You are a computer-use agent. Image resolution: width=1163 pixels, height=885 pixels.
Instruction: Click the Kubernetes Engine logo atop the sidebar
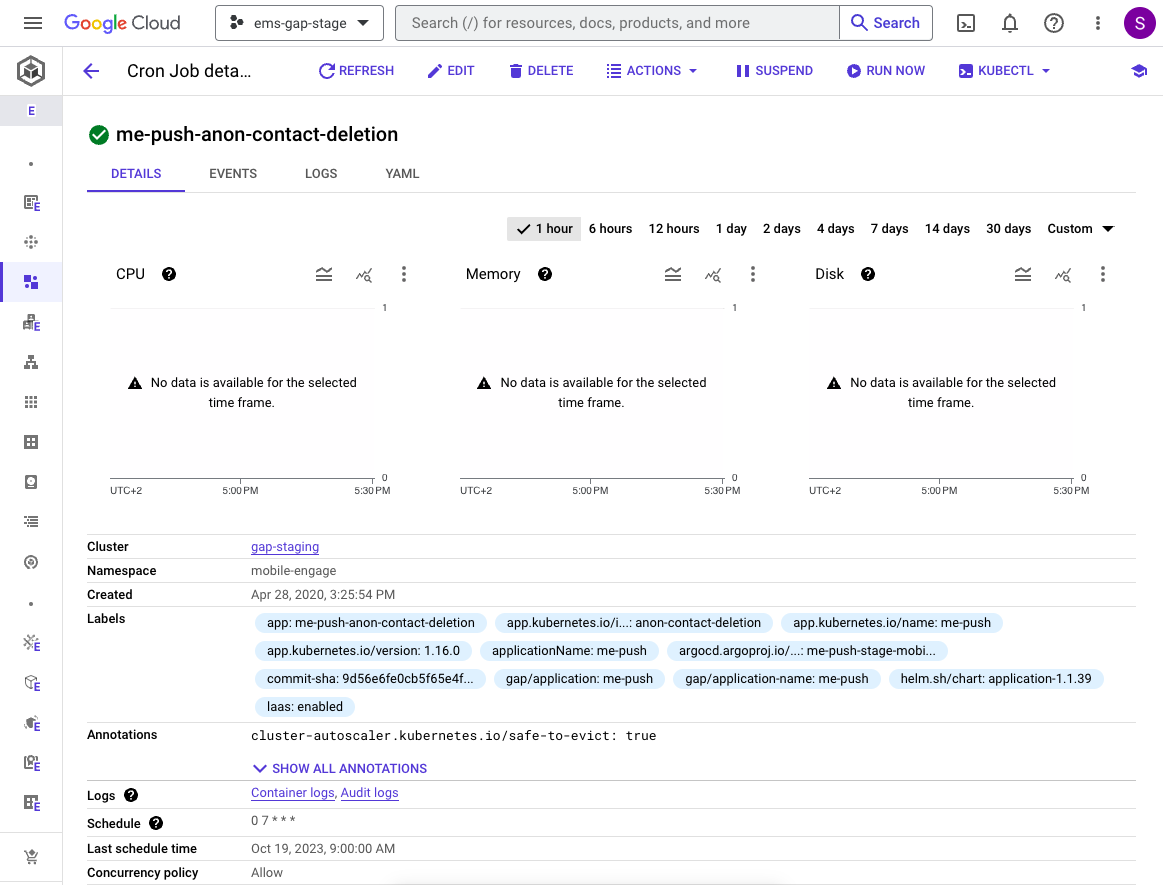tap(30, 71)
